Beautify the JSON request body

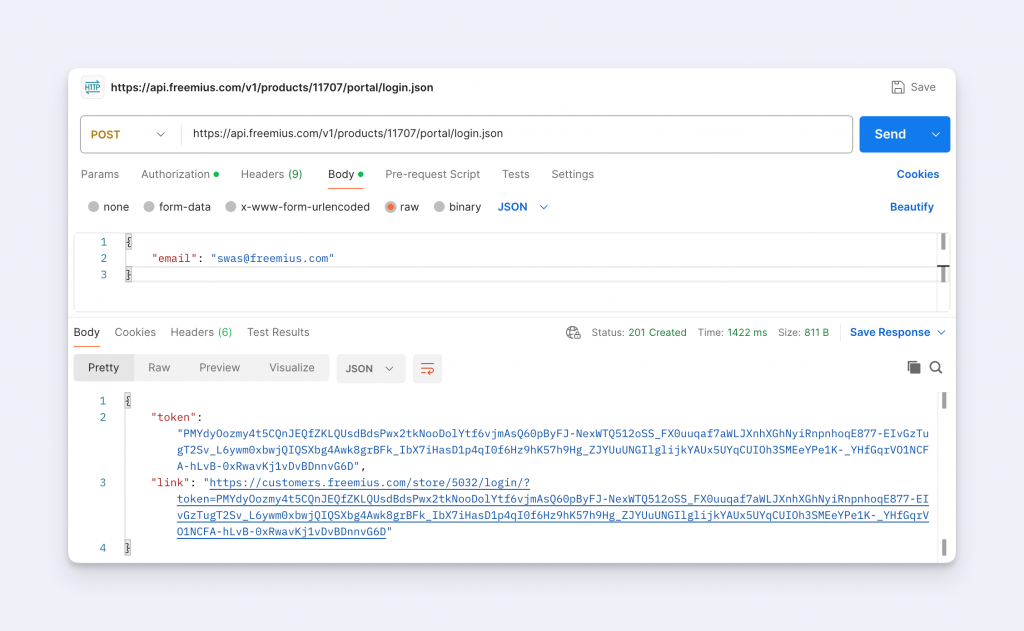coord(911,207)
